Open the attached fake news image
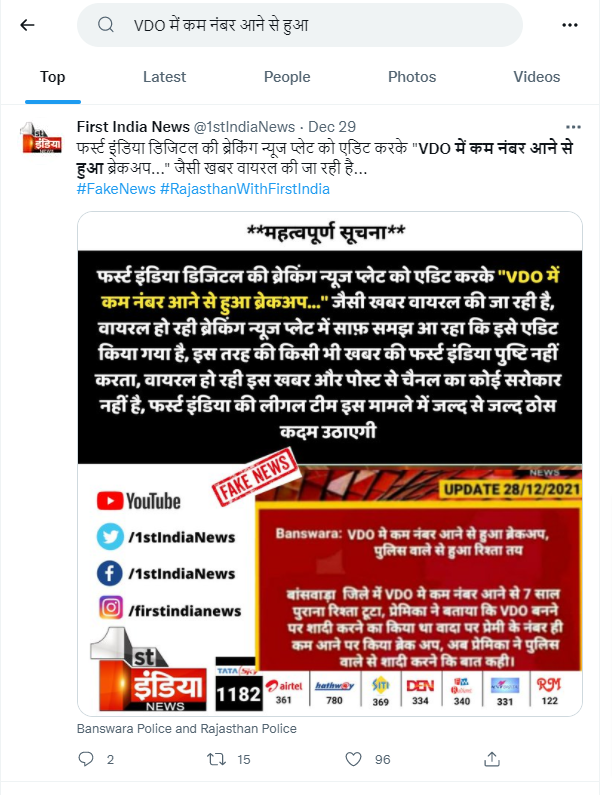Screen dimensions: 612x795 [330, 463]
